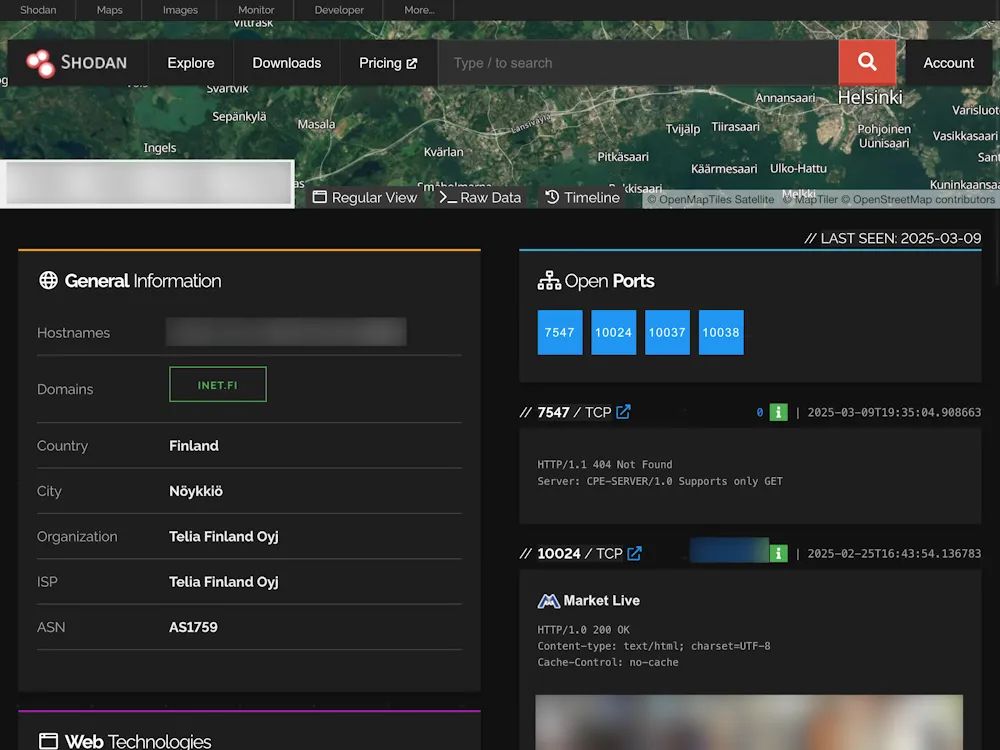Select the 'Telia Finland Oyj' Organization value

coord(224,536)
